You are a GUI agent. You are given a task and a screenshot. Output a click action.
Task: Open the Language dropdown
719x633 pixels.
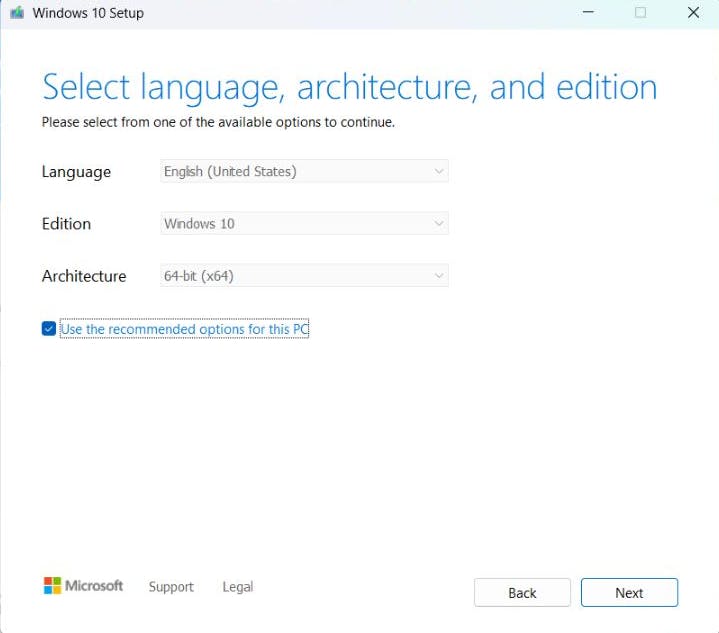pos(304,171)
